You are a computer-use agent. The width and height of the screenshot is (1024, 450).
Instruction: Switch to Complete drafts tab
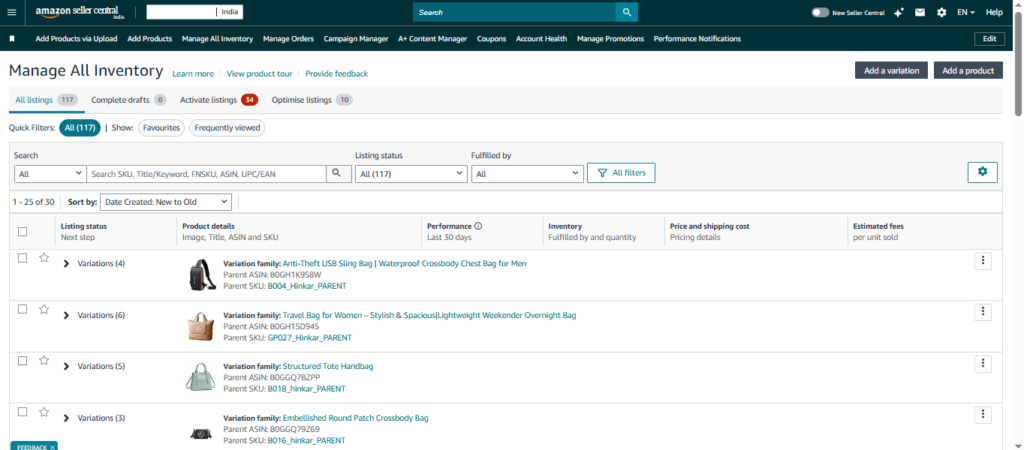128,100
